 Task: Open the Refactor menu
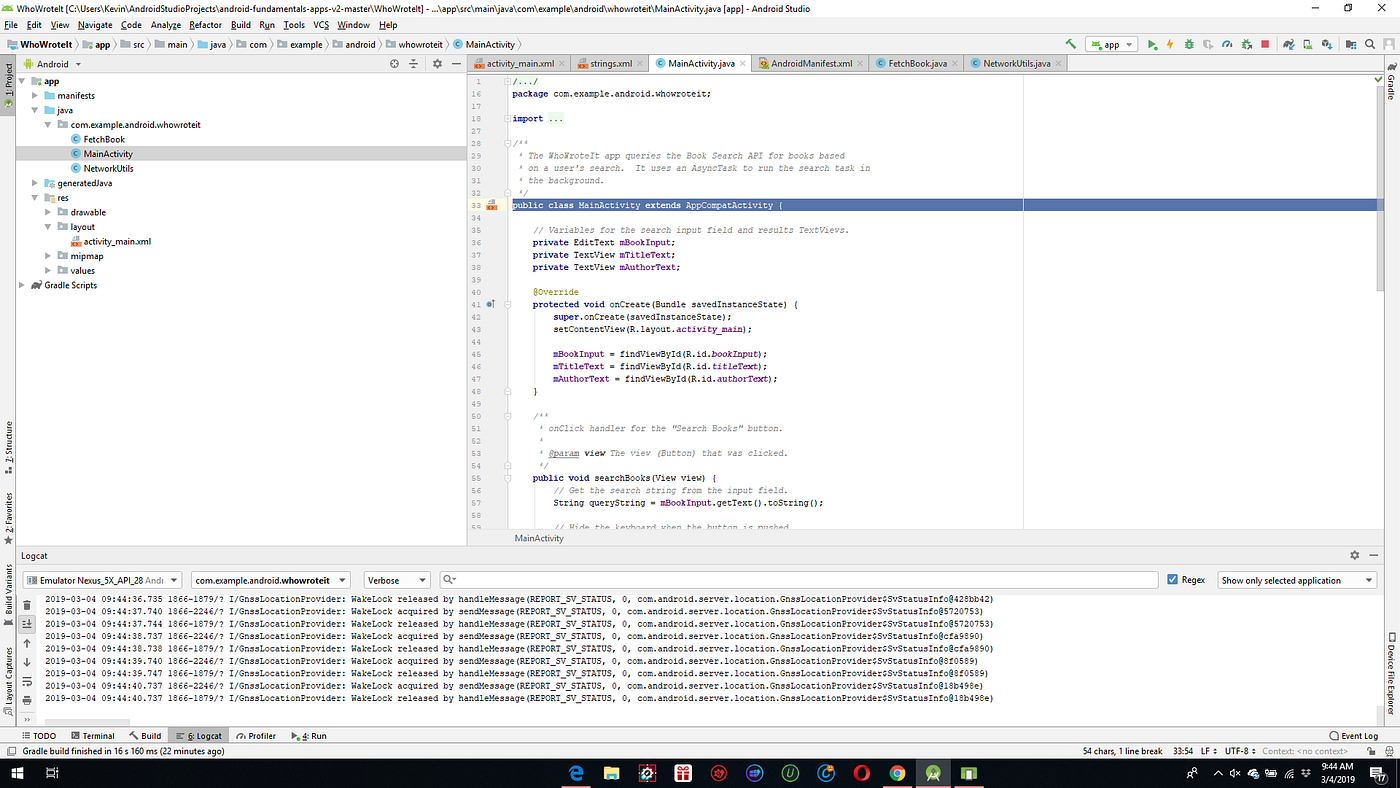(x=207, y=25)
